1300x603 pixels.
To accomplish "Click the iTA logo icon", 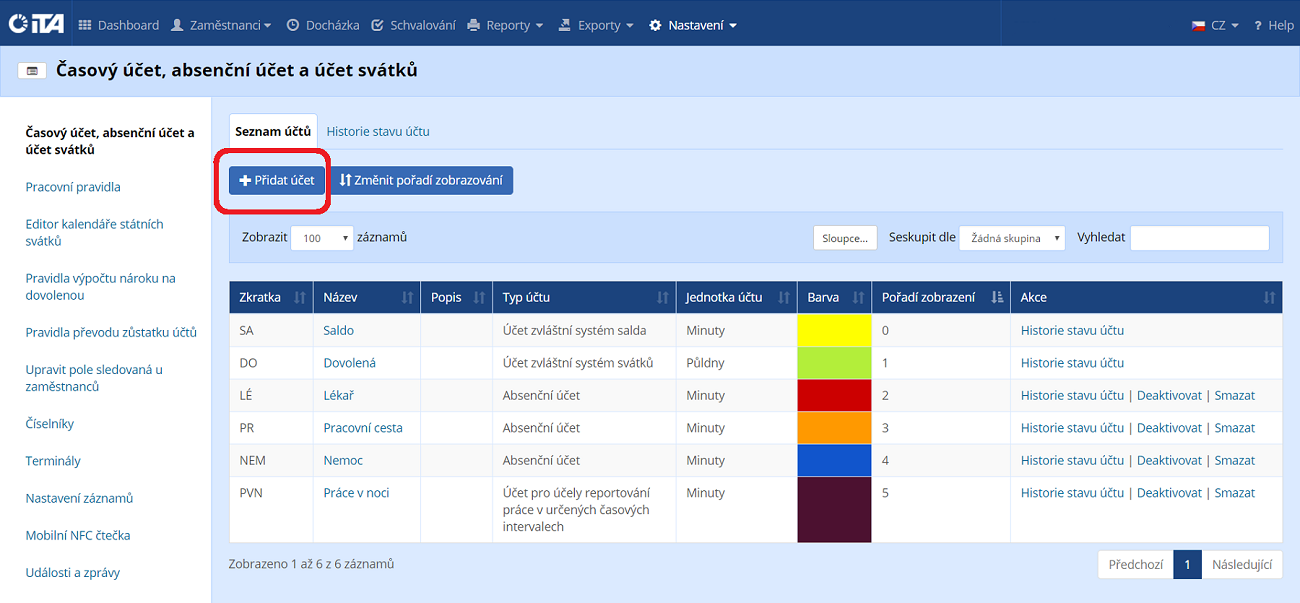I will coord(36,25).
